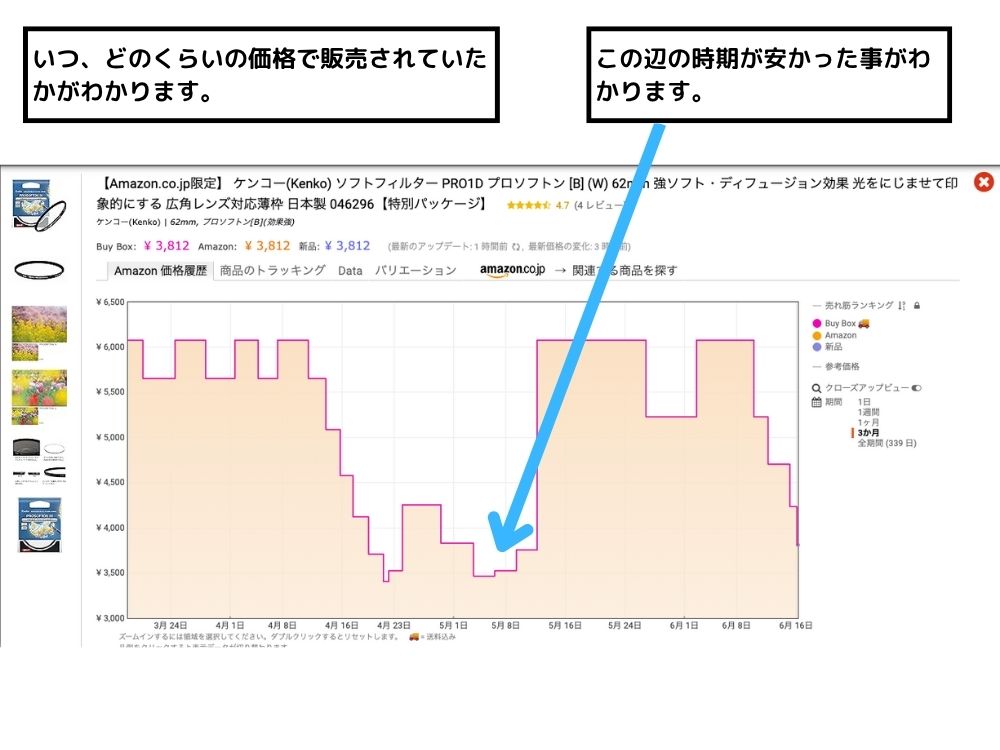Image resolution: width=1000 pixels, height=750 pixels.
Task: Click the product title starting 【Amazon.co.jp限定】
Action: click(x=527, y=193)
